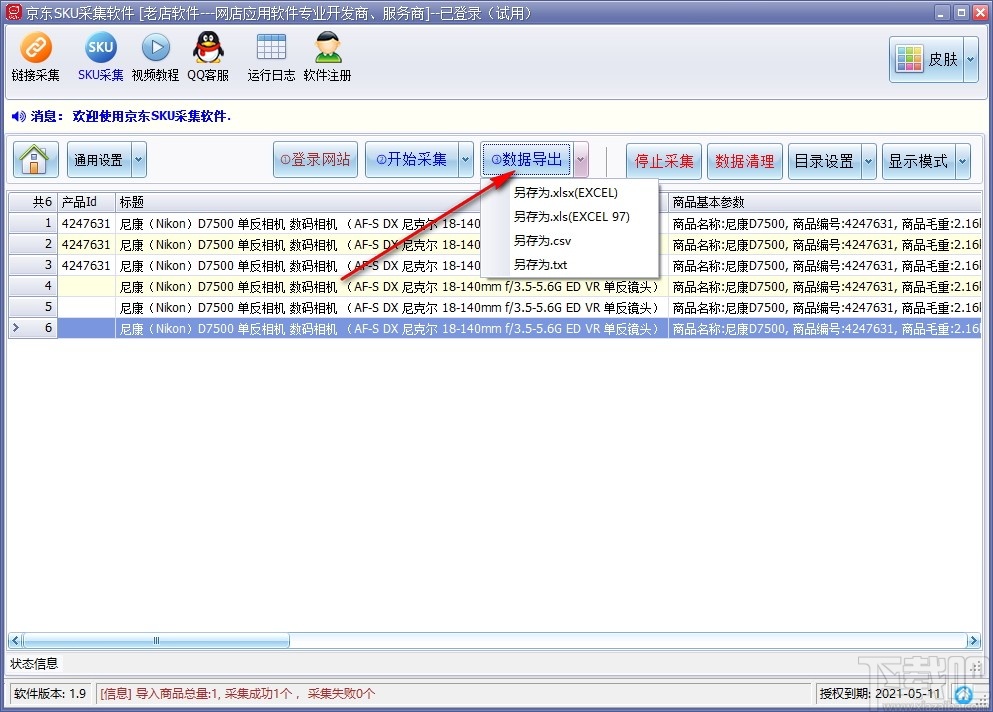The width and height of the screenshot is (993, 712).
Task: Click the horizontal scrollbar right arrow
Action: (x=973, y=640)
